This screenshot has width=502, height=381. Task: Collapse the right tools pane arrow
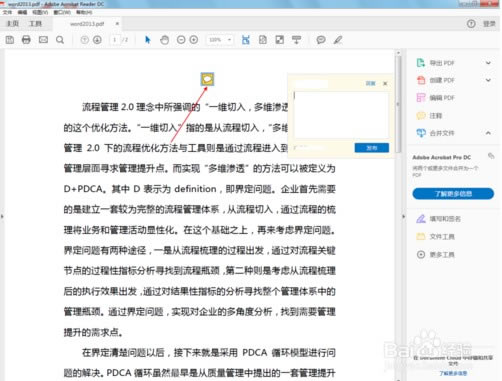click(403, 217)
